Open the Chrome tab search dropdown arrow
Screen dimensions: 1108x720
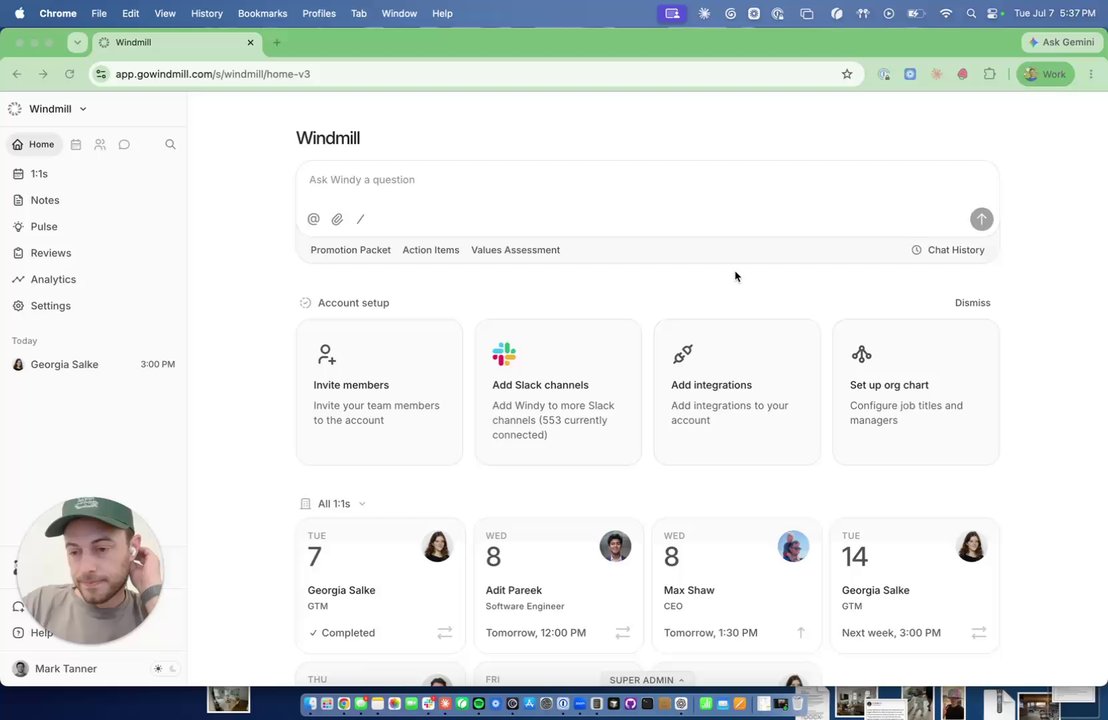[x=78, y=42]
